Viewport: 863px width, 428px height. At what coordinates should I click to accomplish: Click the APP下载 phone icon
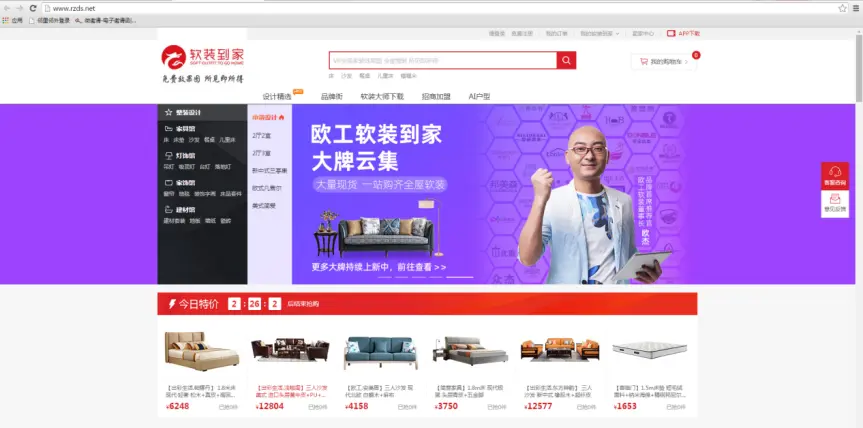coord(671,34)
